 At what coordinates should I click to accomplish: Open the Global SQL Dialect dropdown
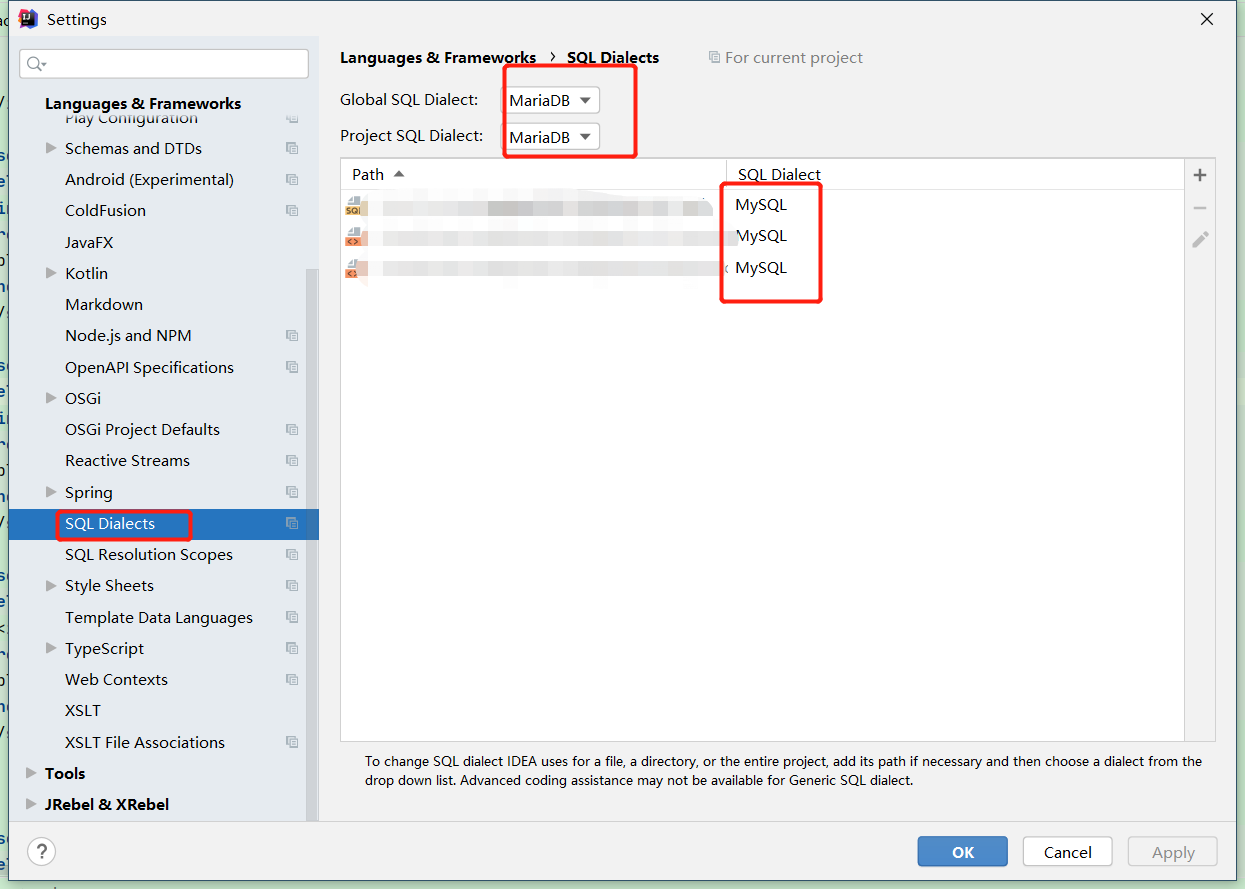(x=551, y=100)
